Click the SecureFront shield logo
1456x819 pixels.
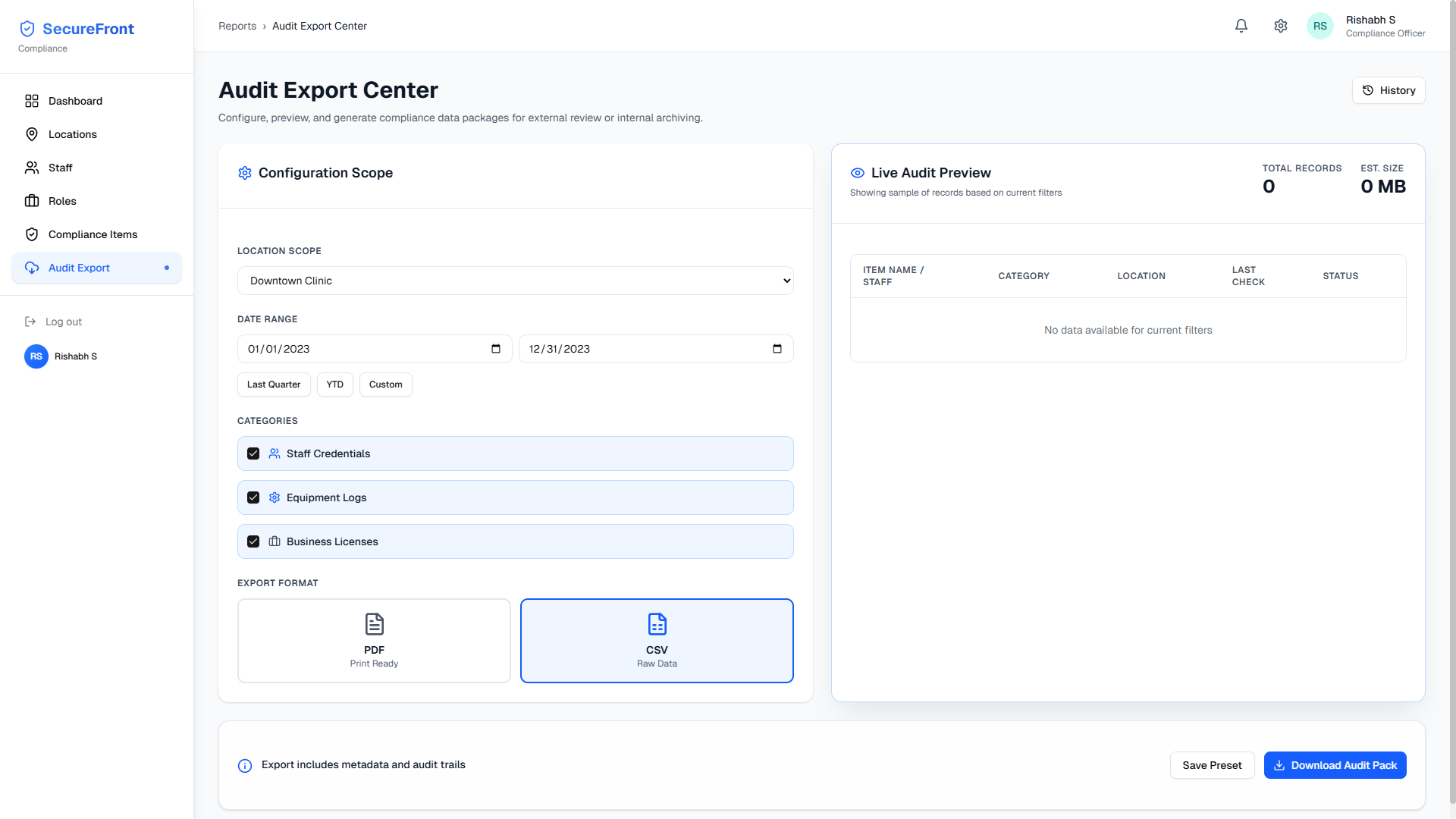pyautogui.click(x=27, y=29)
